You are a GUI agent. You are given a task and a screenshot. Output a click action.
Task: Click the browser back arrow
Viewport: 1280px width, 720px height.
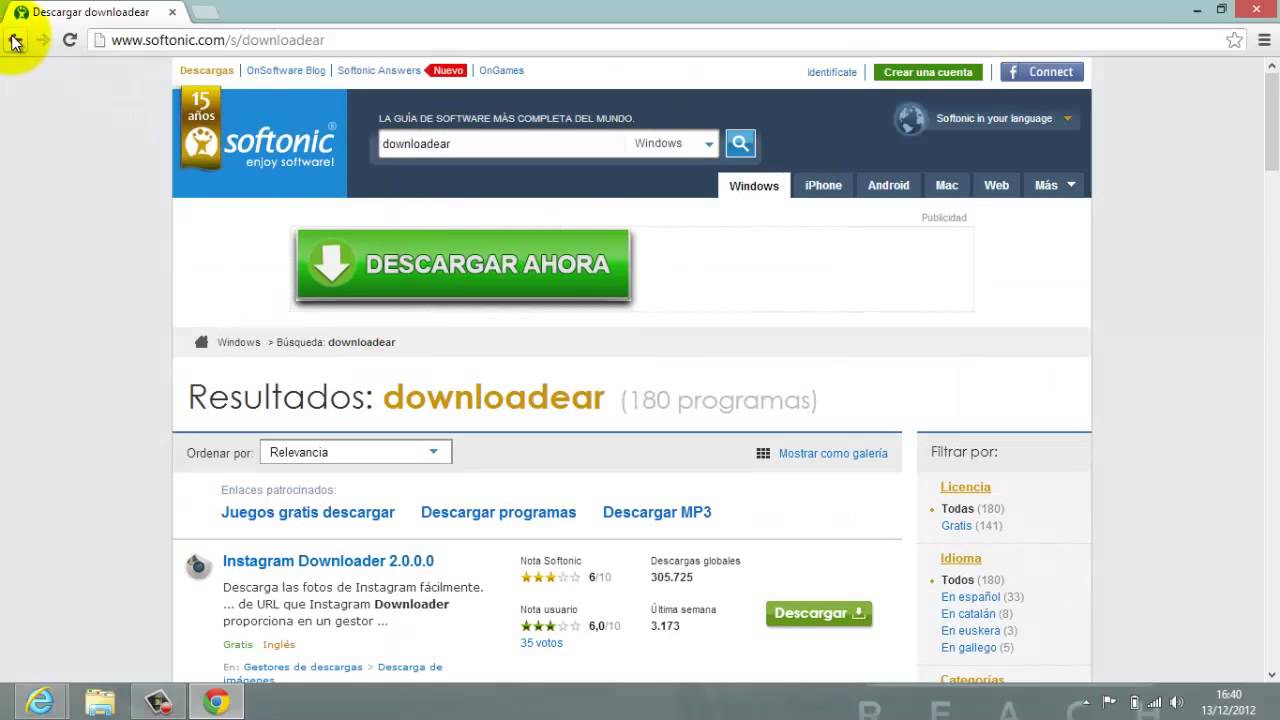coord(15,40)
